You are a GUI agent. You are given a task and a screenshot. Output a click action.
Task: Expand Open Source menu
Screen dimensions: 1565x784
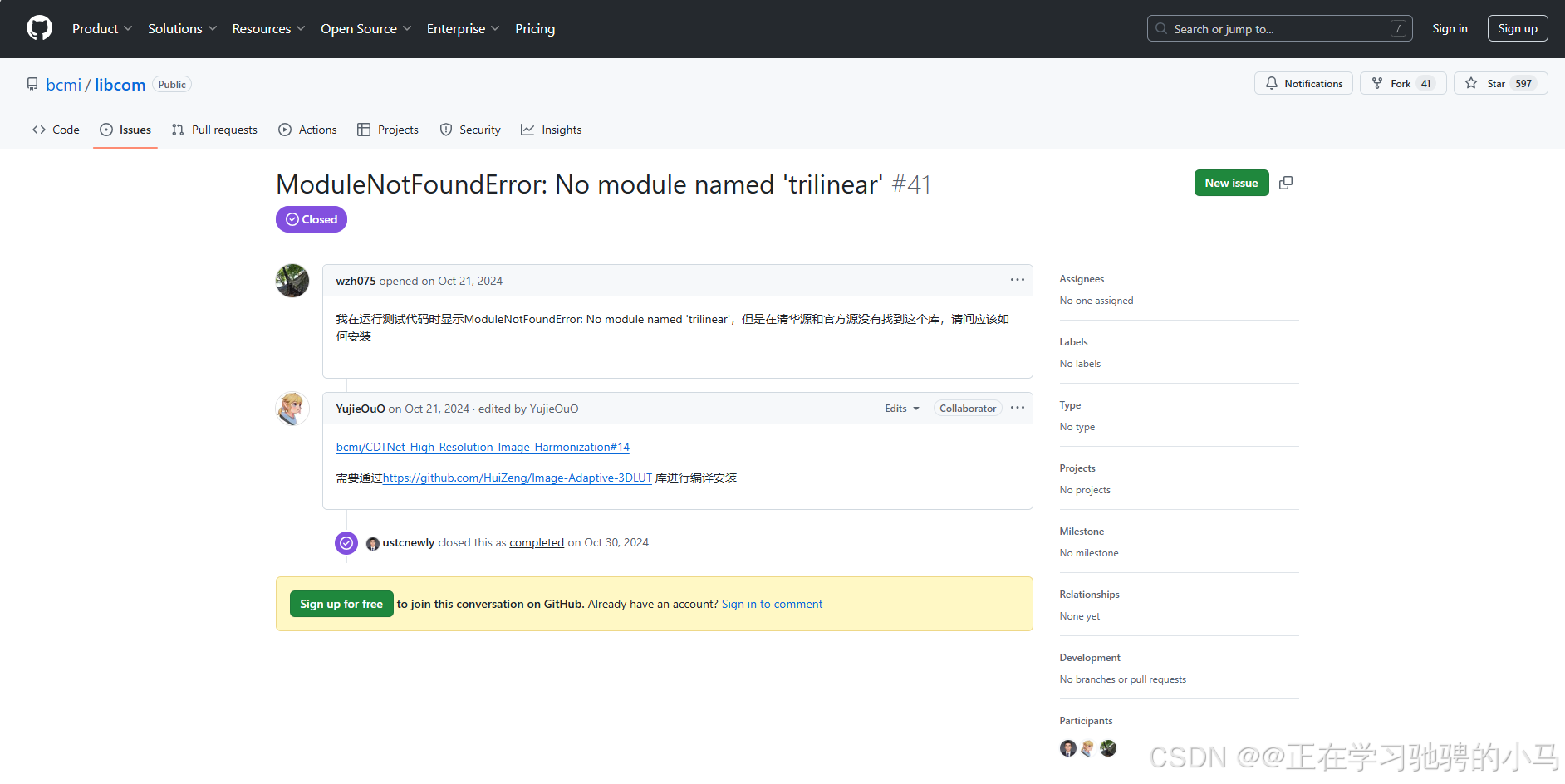(365, 28)
